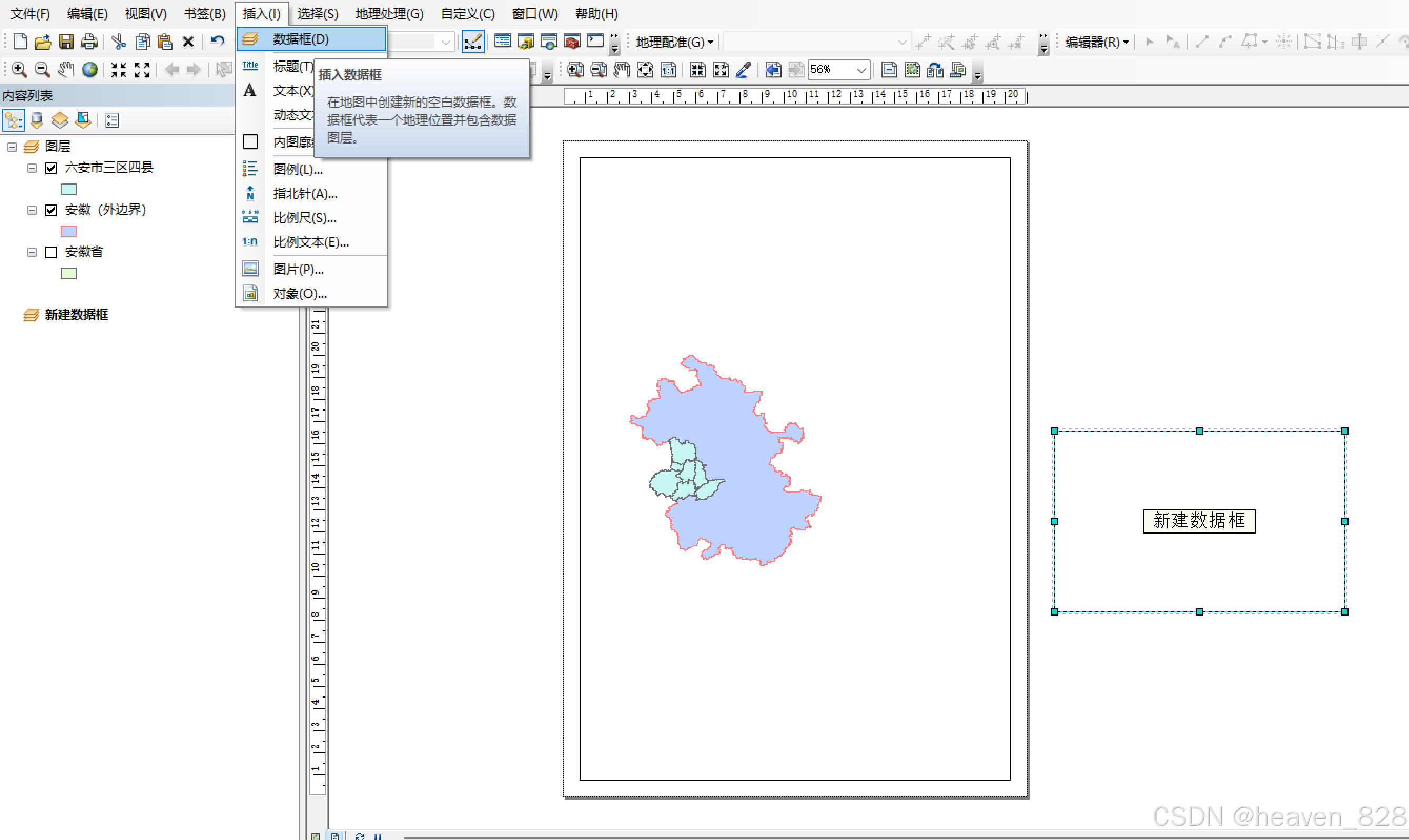Click List By Source icon in contents panel
Viewport: 1409px width, 840px height.
(37, 120)
